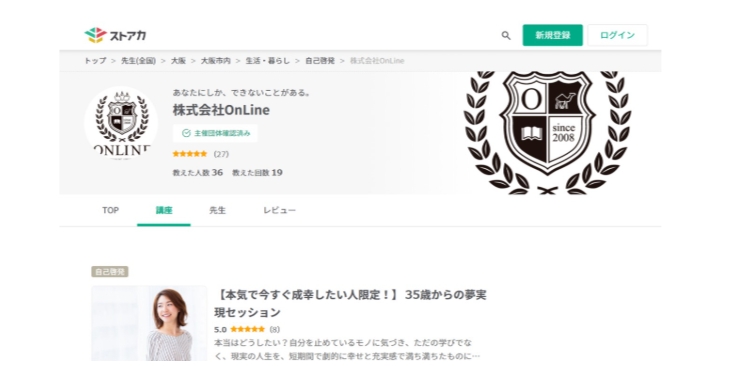Open the search magnifier icon
Viewport: 734px width, 366px height.
pos(506,35)
